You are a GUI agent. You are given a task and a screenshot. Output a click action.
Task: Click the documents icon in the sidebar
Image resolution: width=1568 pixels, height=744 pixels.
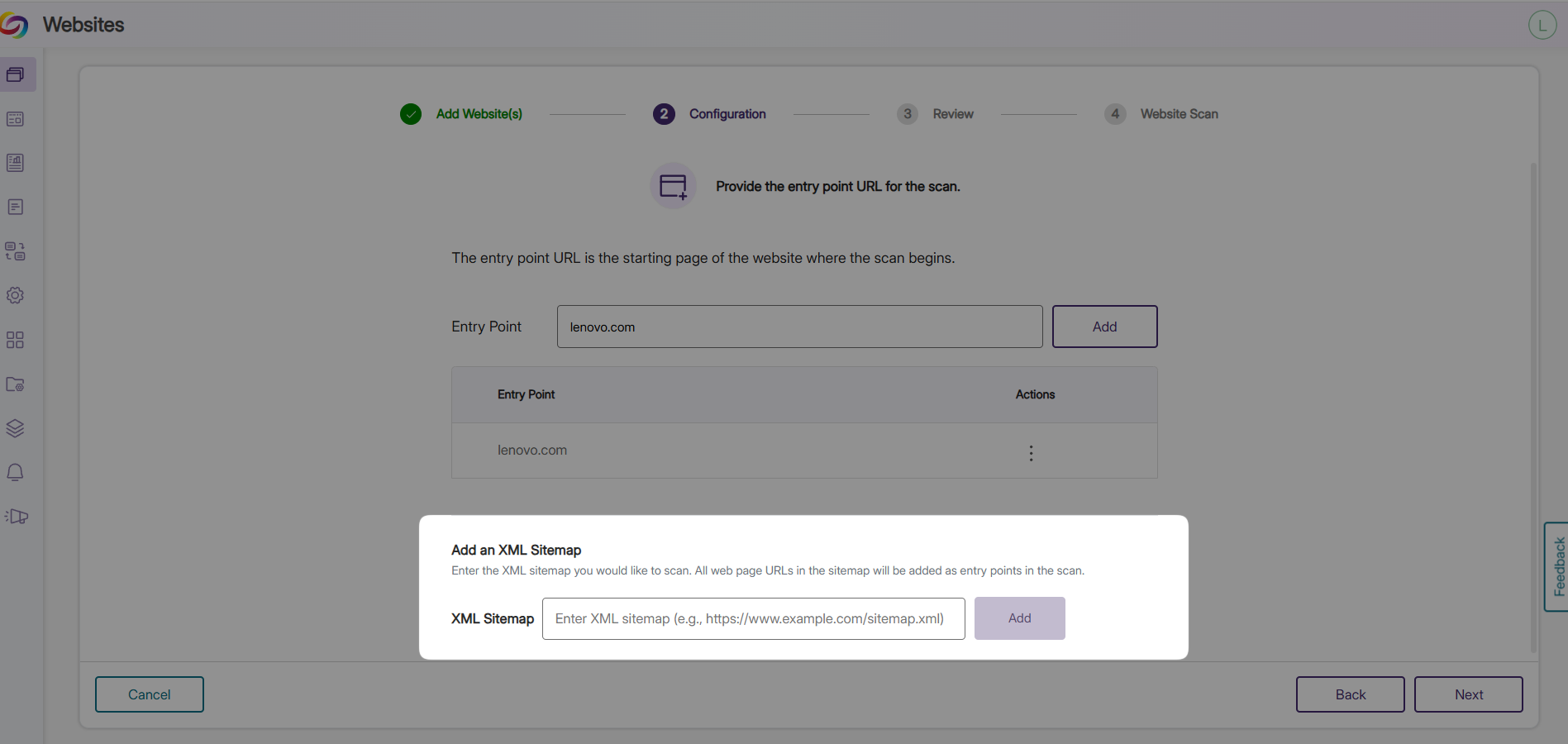[15, 207]
